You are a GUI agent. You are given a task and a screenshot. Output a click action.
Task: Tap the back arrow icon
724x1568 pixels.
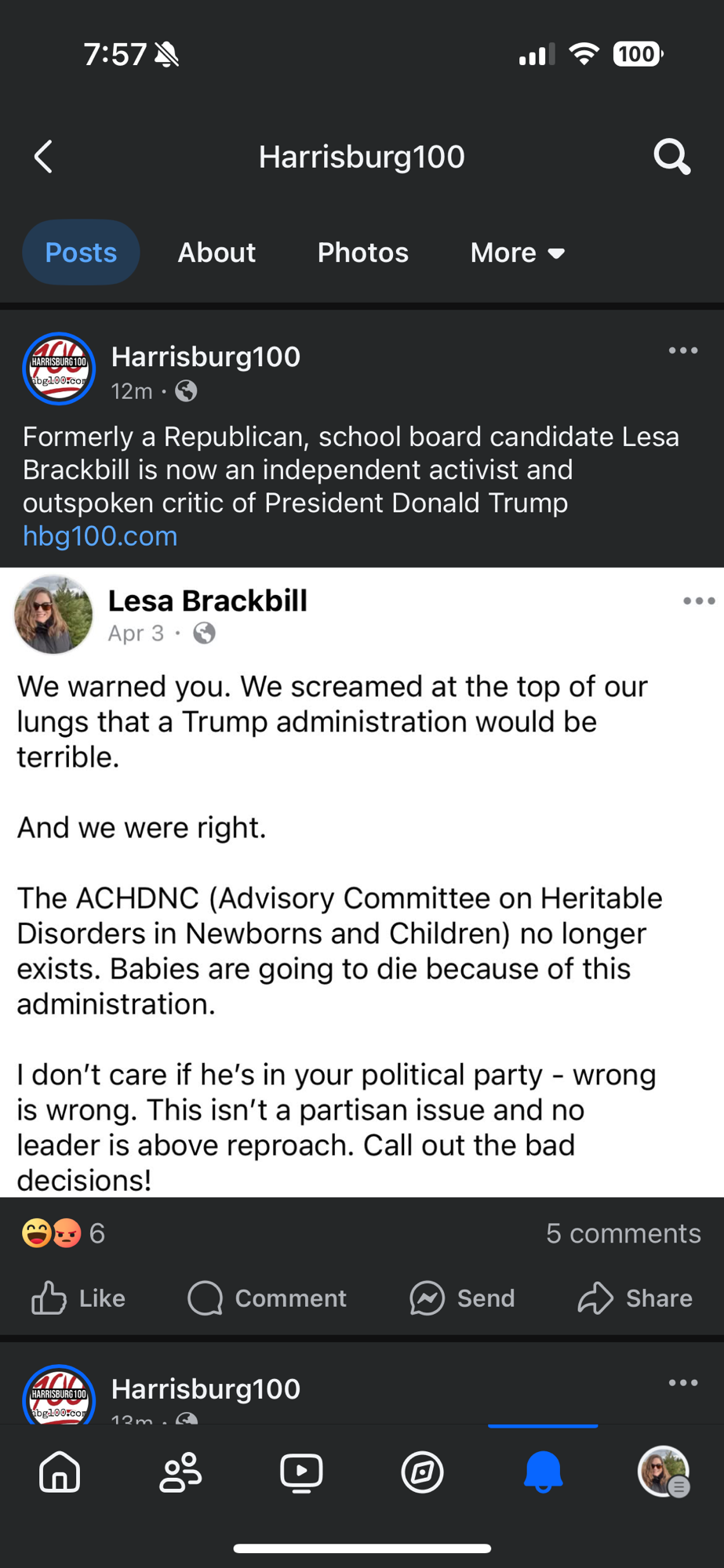[44, 157]
